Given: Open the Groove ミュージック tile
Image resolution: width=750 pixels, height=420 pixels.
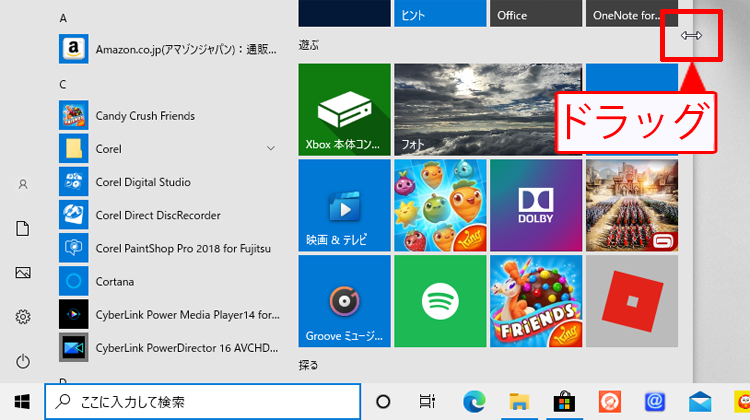Looking at the screenshot, I should coord(344,301).
